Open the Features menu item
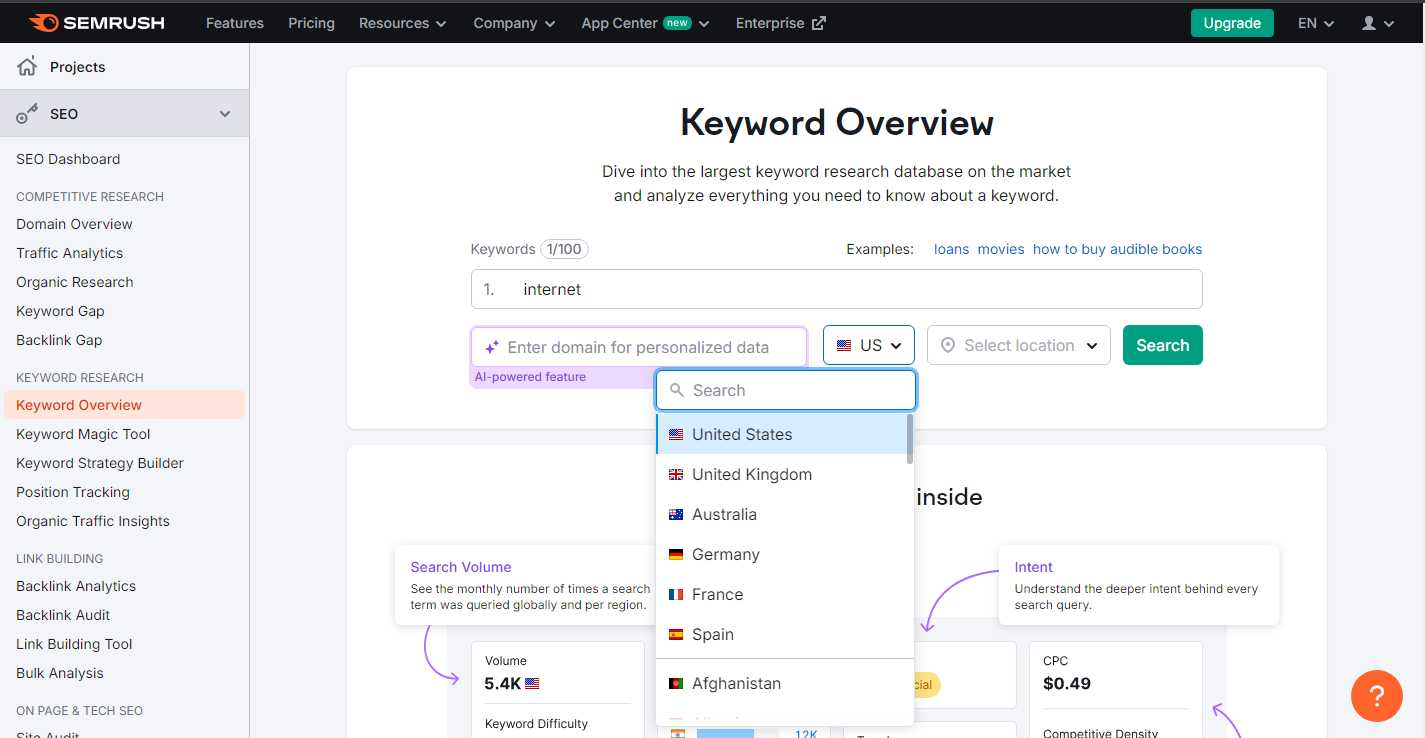Viewport: 1425px width, 738px height. (235, 23)
